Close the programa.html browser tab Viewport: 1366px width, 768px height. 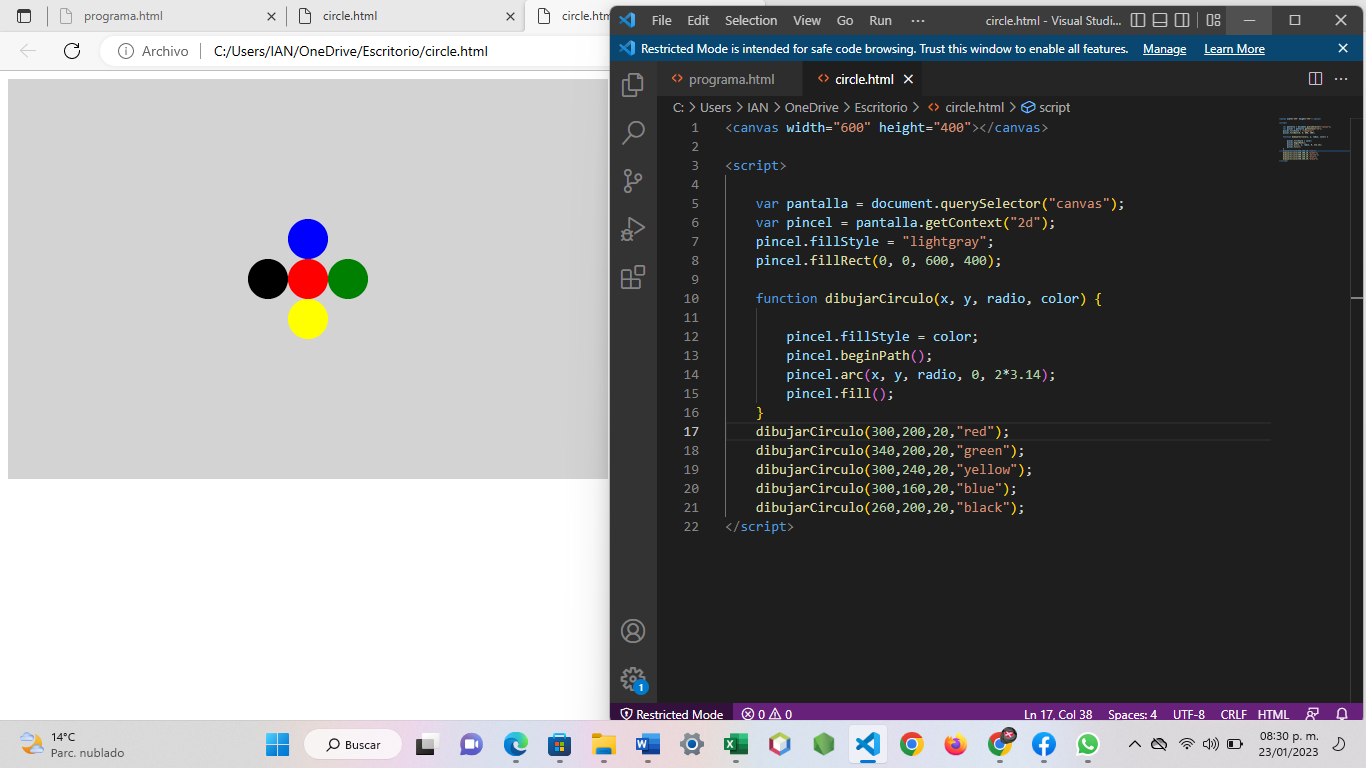tap(271, 16)
